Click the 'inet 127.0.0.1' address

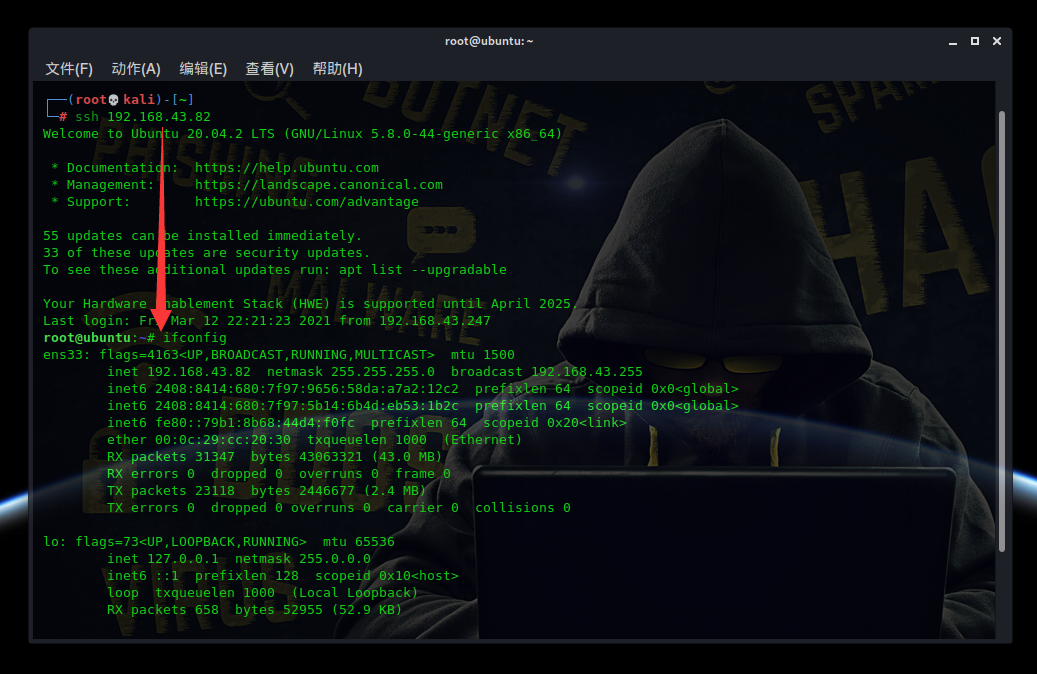[x=163, y=559]
